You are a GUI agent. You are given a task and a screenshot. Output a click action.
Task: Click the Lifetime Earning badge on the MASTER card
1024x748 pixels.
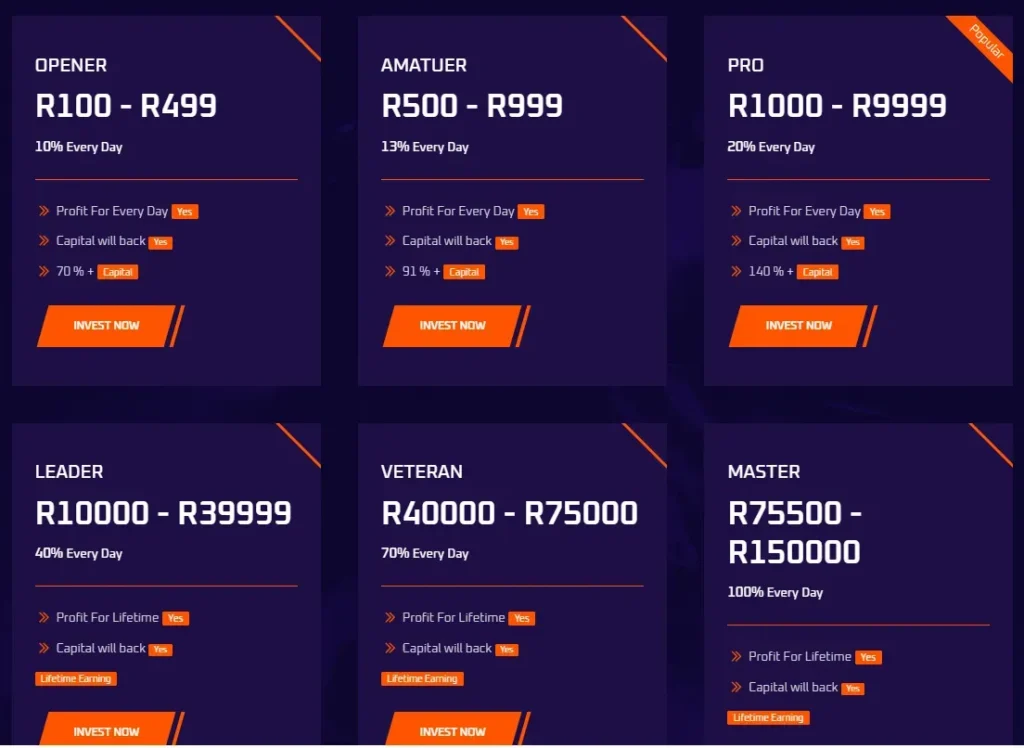(768, 716)
